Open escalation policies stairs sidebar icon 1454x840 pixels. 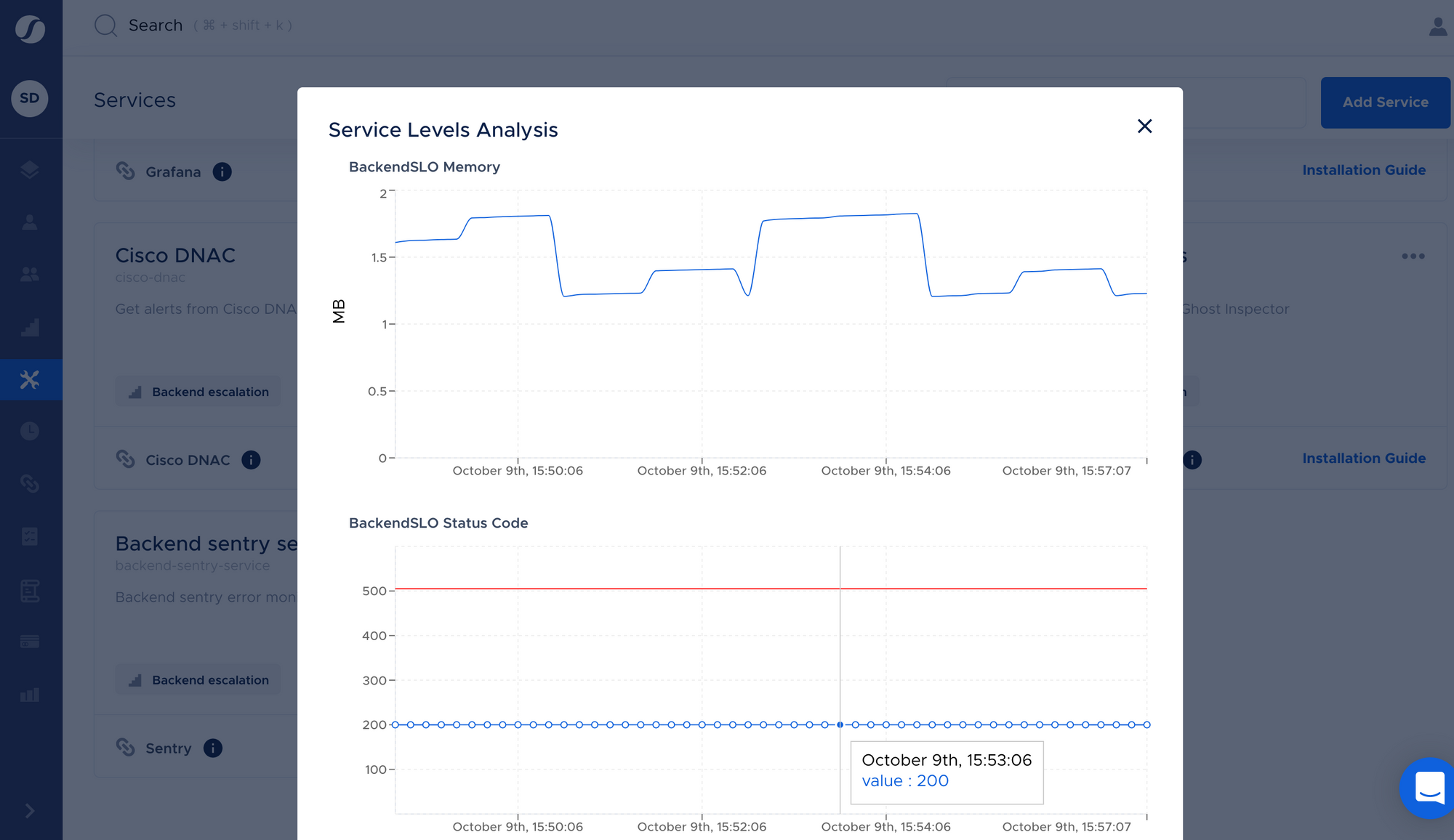pos(30,327)
